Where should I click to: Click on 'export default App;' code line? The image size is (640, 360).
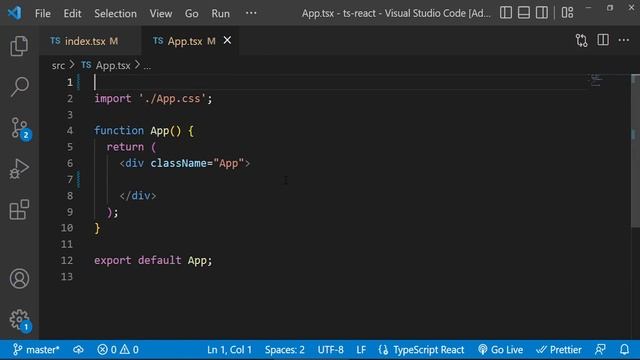click(153, 260)
